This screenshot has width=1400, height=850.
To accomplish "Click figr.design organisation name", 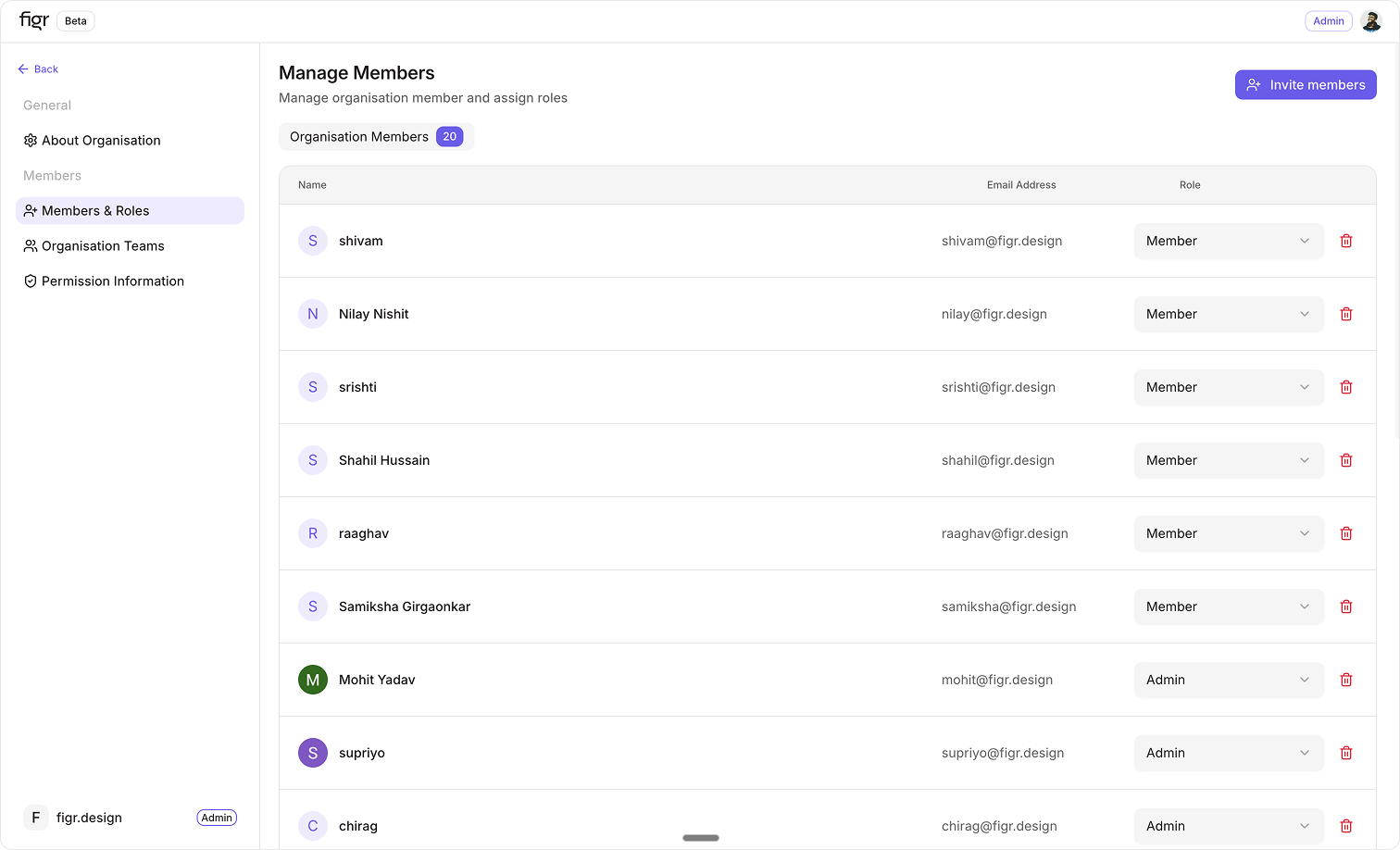I will [x=89, y=818].
